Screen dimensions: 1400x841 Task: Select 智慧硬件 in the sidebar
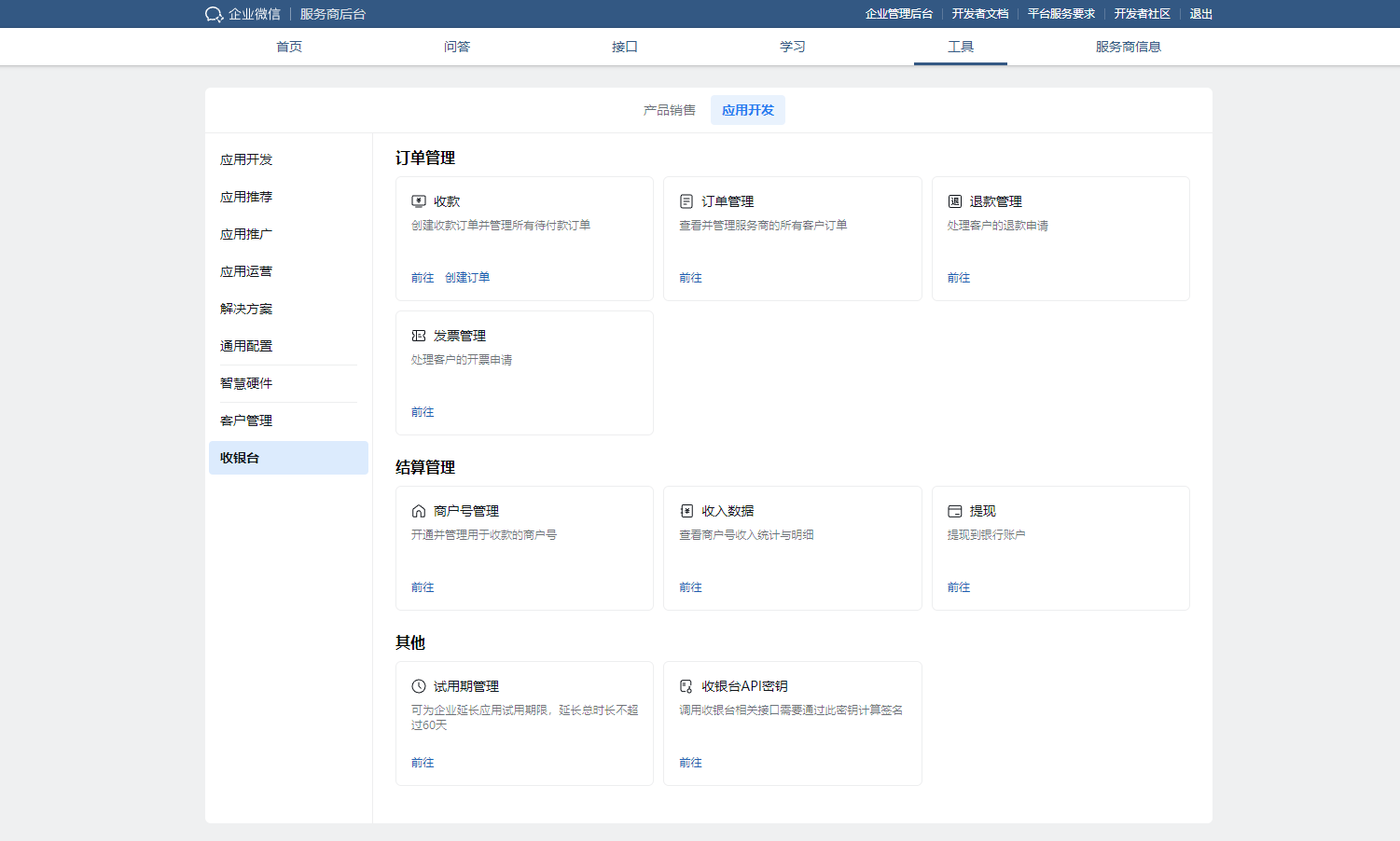[246, 383]
